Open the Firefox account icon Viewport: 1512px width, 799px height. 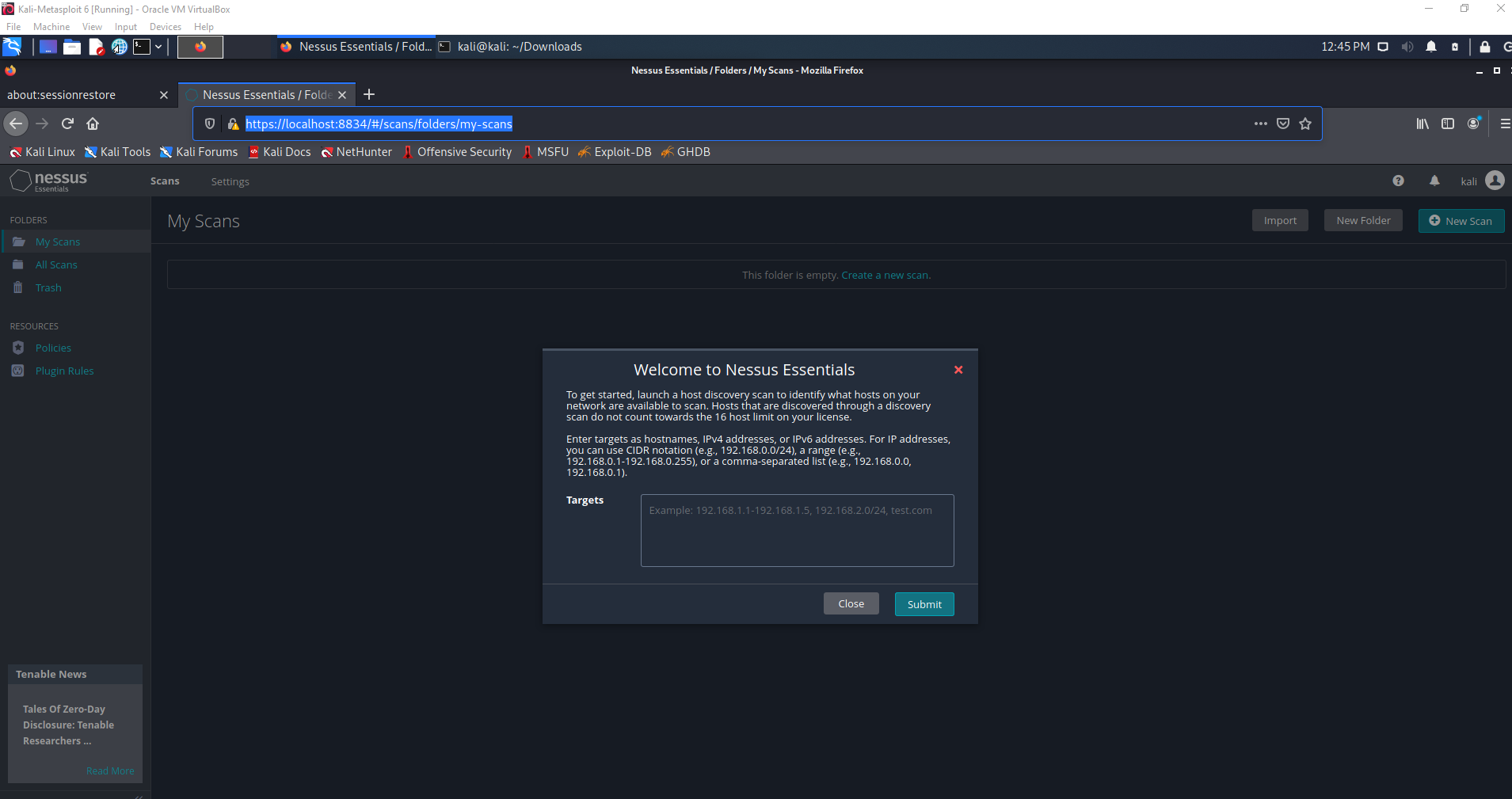pyautogui.click(x=1473, y=124)
